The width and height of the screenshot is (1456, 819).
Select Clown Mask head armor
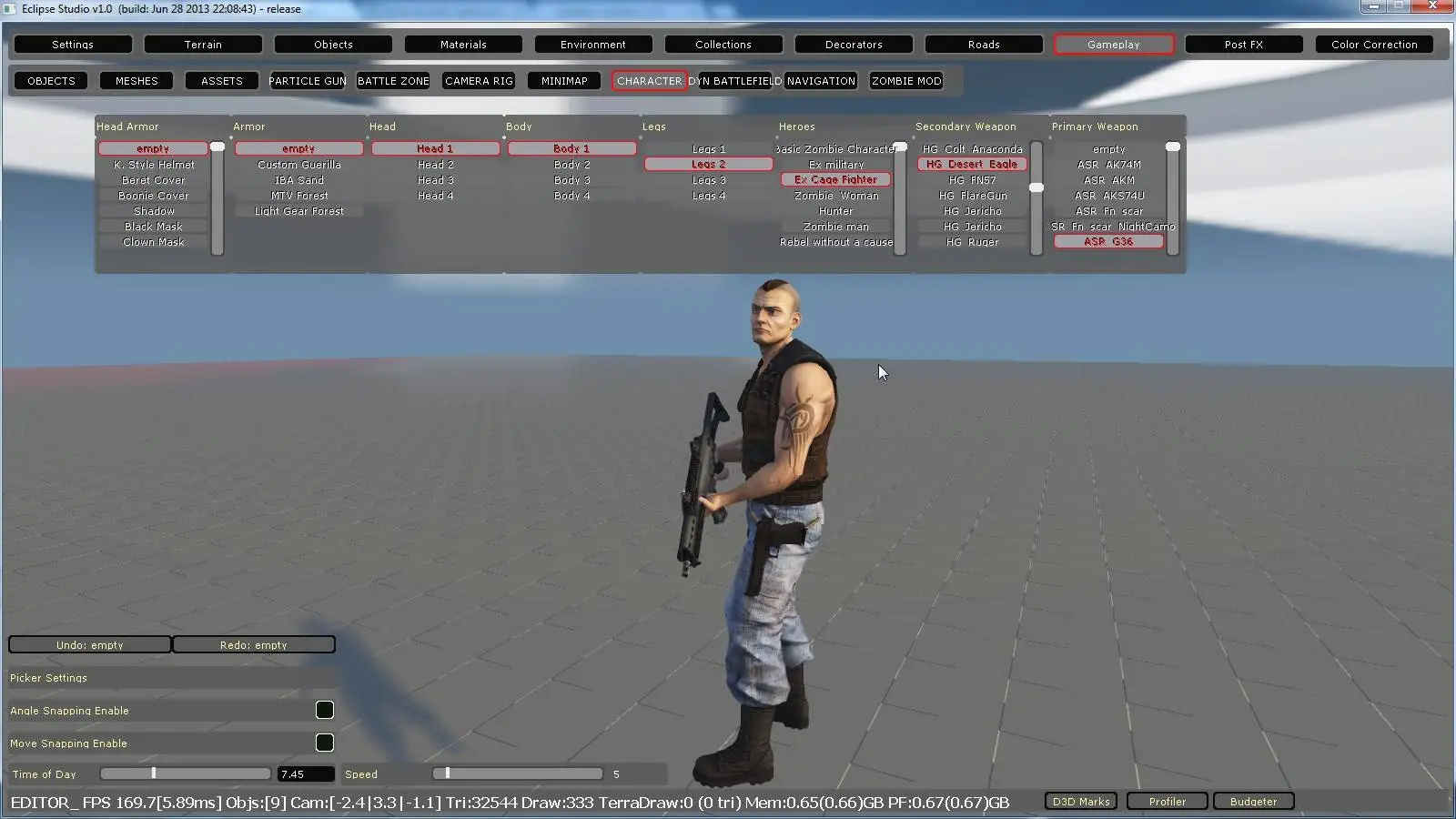click(x=154, y=242)
